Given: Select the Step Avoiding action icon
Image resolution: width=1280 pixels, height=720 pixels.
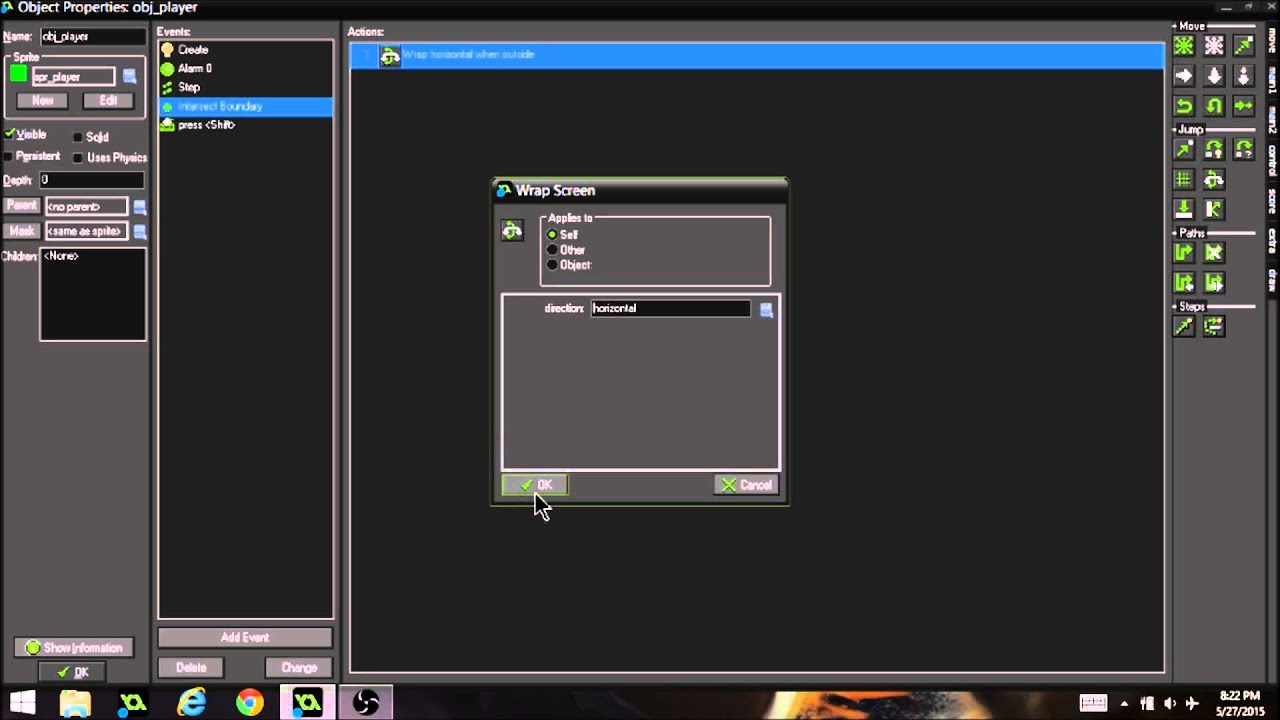Looking at the screenshot, I should coord(1214,326).
